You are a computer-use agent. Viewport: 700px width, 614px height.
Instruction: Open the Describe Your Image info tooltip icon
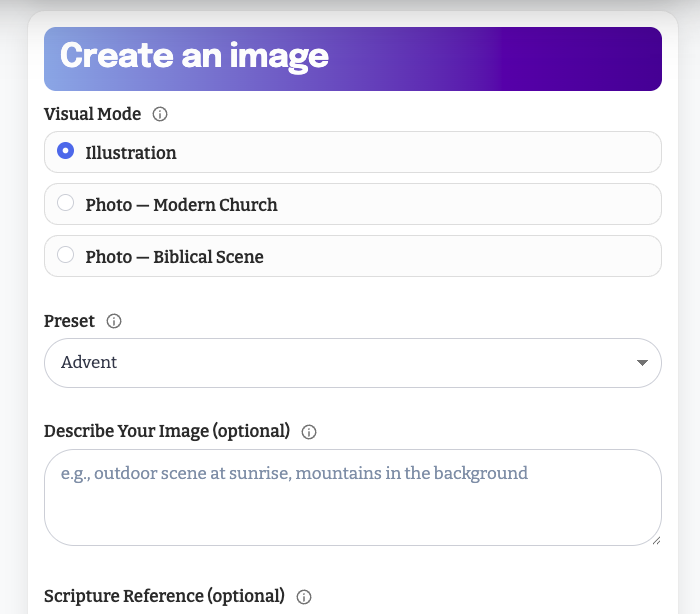[x=309, y=432]
